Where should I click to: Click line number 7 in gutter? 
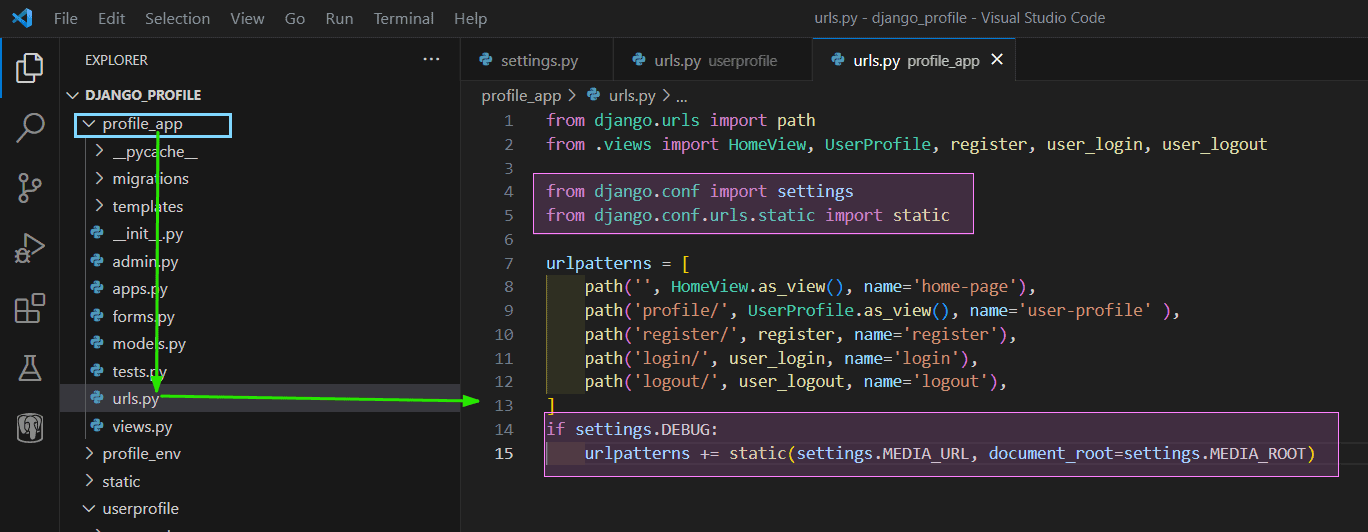508,264
